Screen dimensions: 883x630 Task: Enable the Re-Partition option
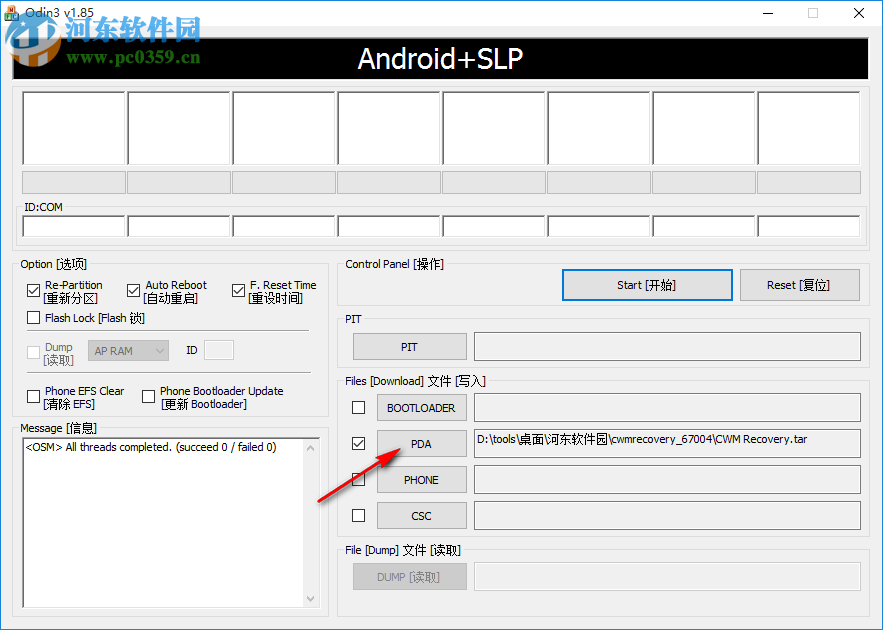(33, 291)
